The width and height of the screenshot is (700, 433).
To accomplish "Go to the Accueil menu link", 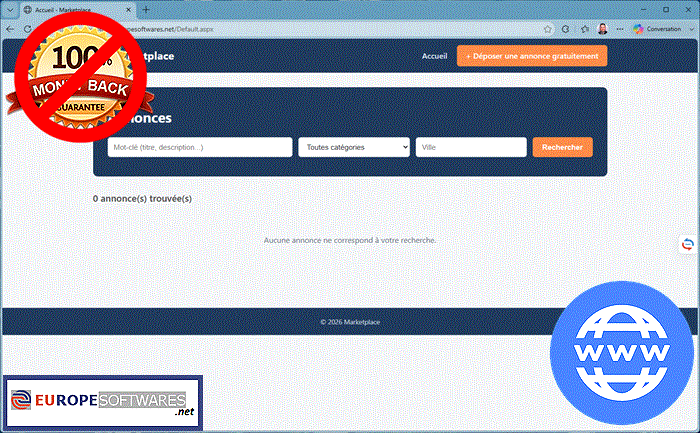I will (x=434, y=56).
